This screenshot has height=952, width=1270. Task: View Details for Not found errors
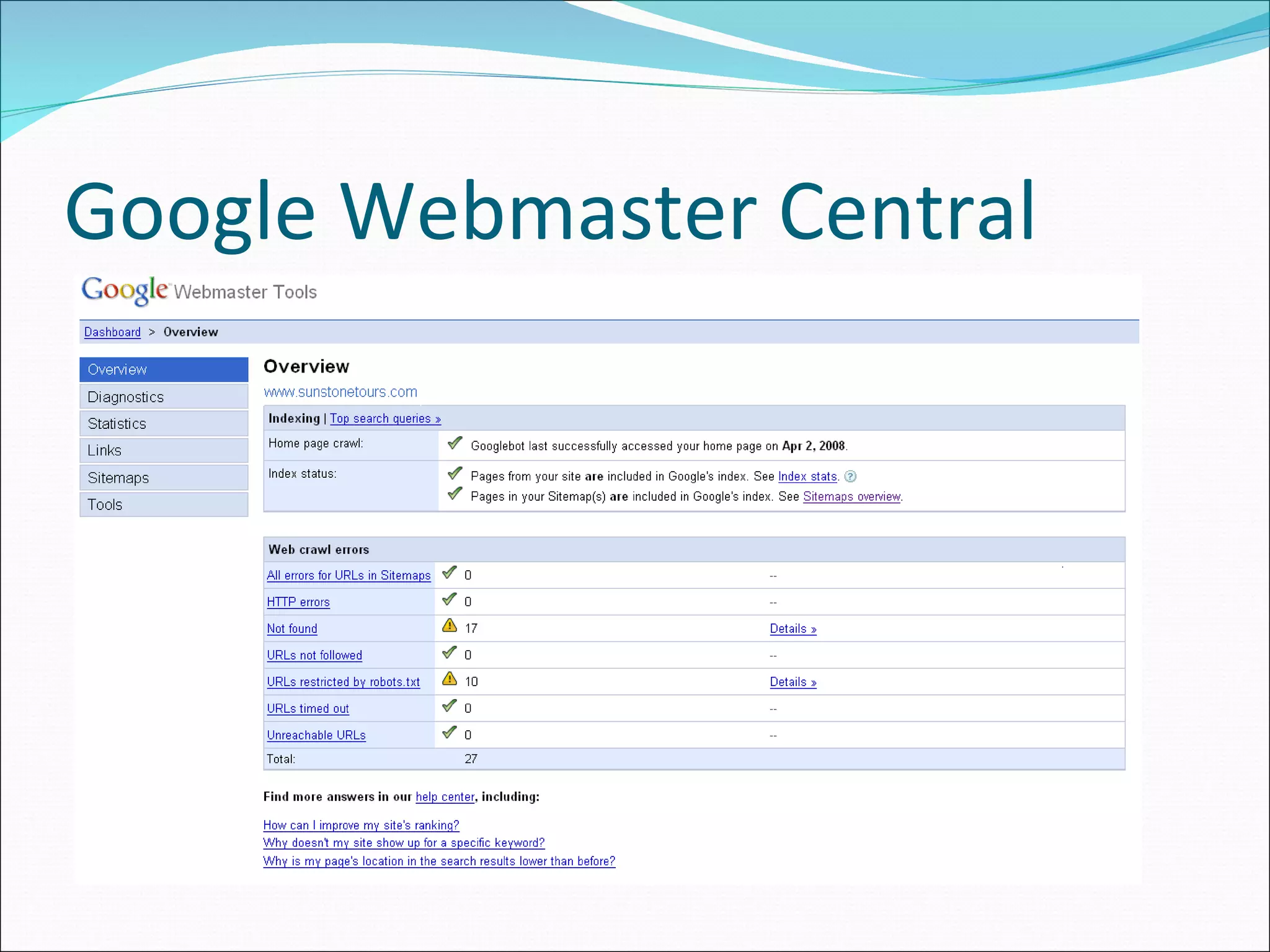793,629
